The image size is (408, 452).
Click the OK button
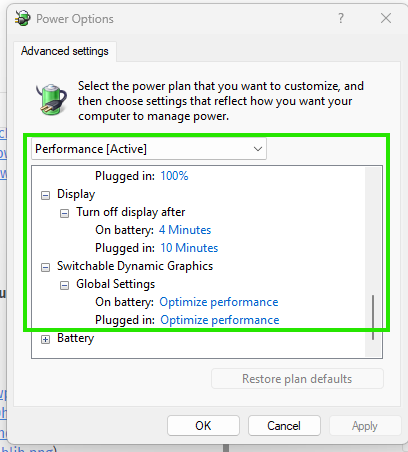203,425
